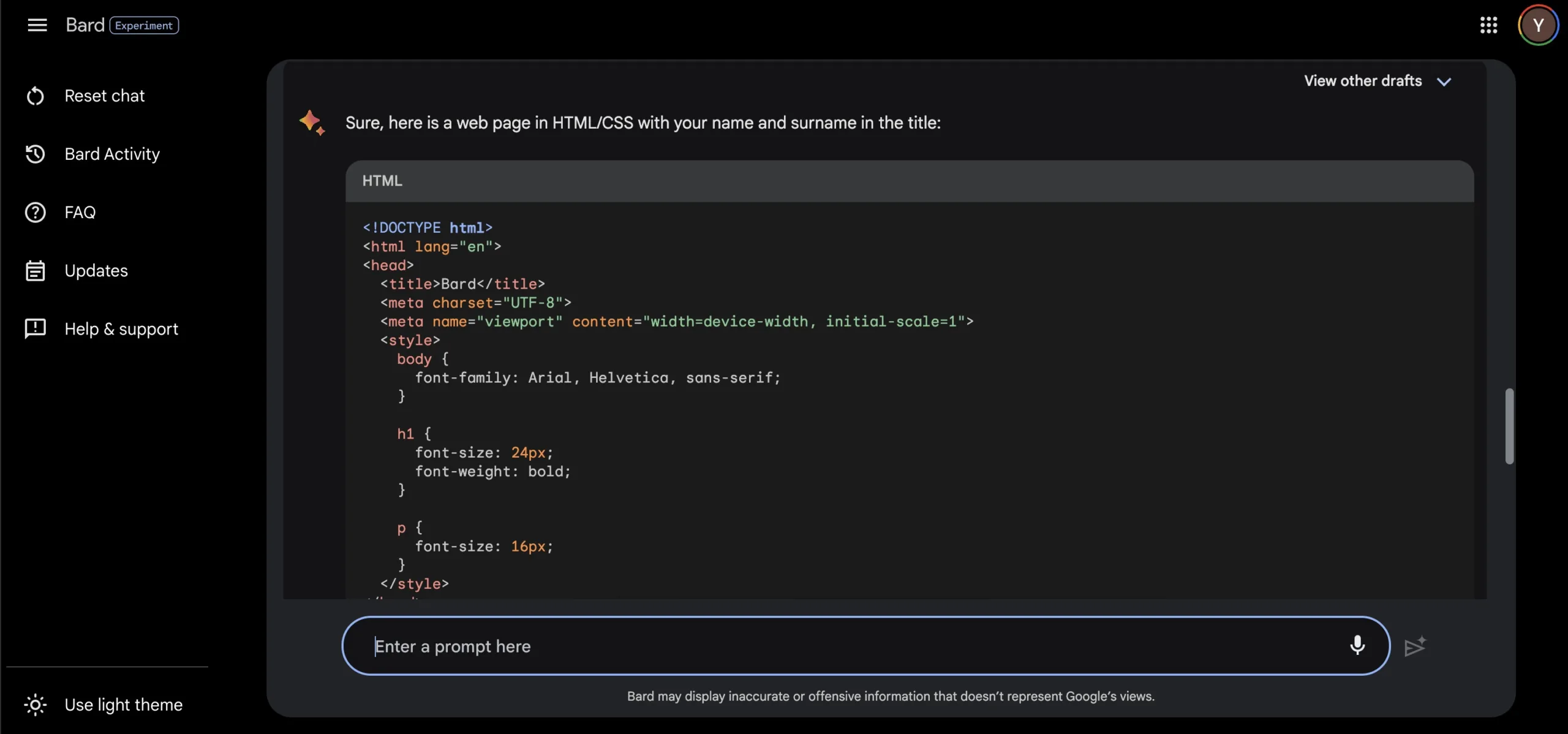Click the Help & support feedback icon
This screenshot has height=734, width=1568.
click(x=36, y=329)
